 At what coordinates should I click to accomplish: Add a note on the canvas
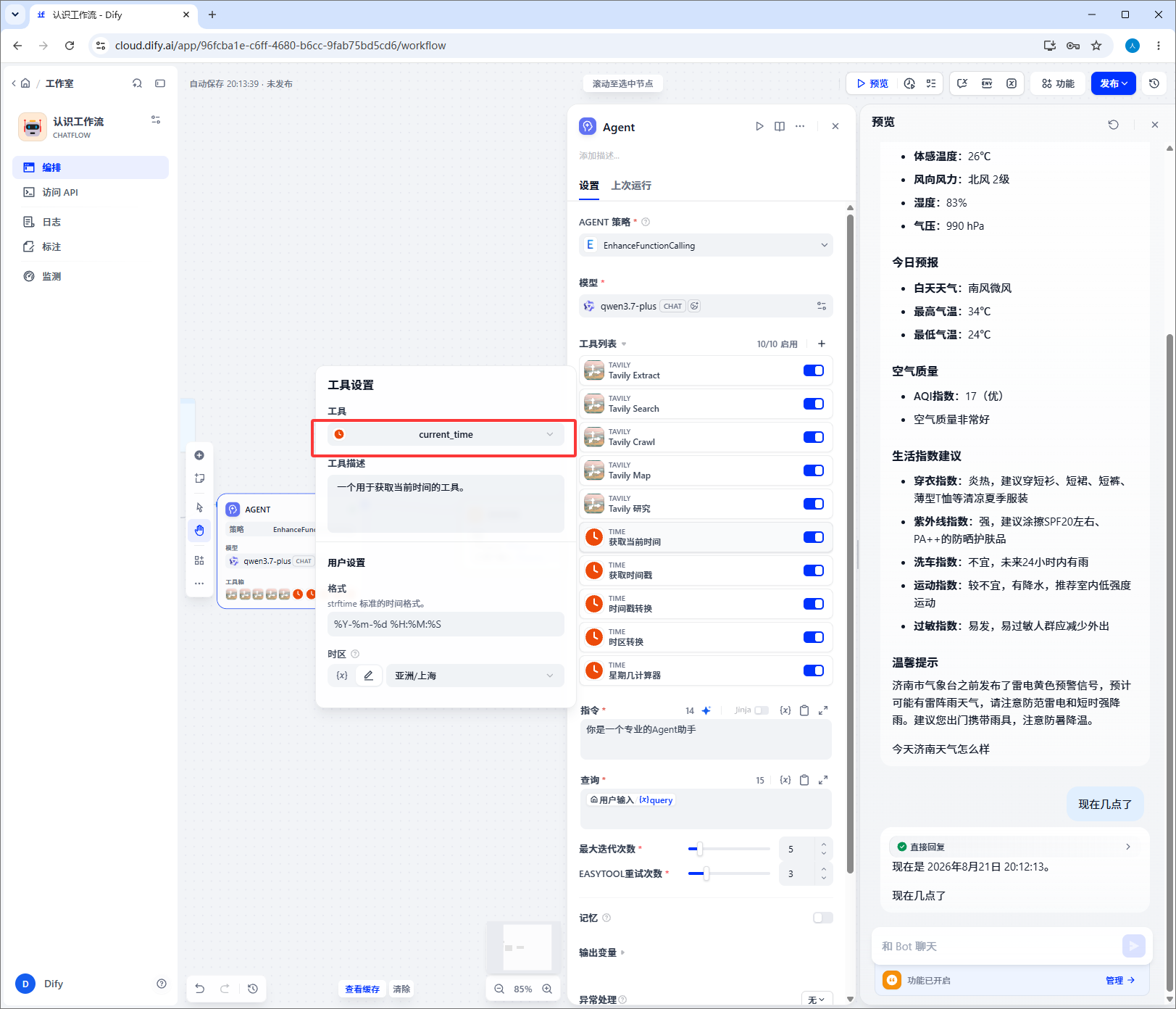199,478
